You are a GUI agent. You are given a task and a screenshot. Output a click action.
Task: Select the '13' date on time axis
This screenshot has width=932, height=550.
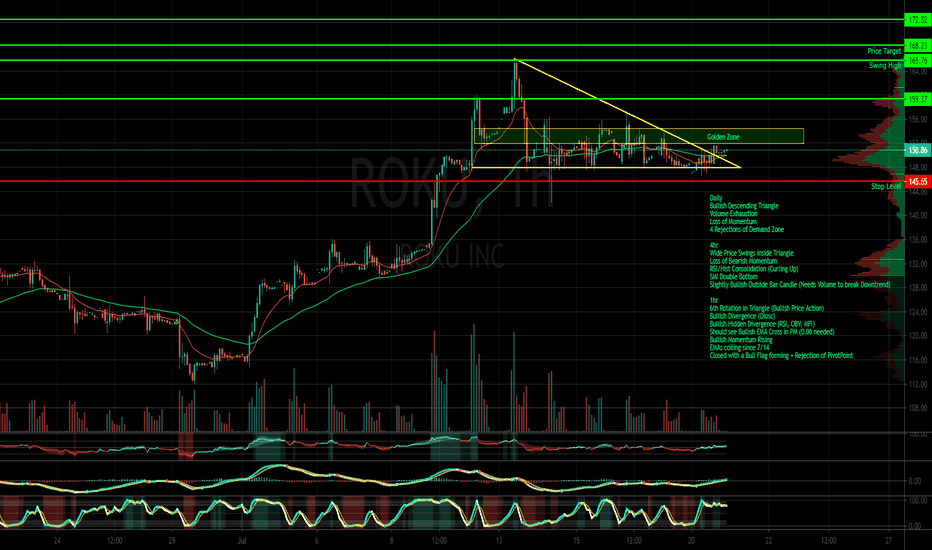point(499,540)
